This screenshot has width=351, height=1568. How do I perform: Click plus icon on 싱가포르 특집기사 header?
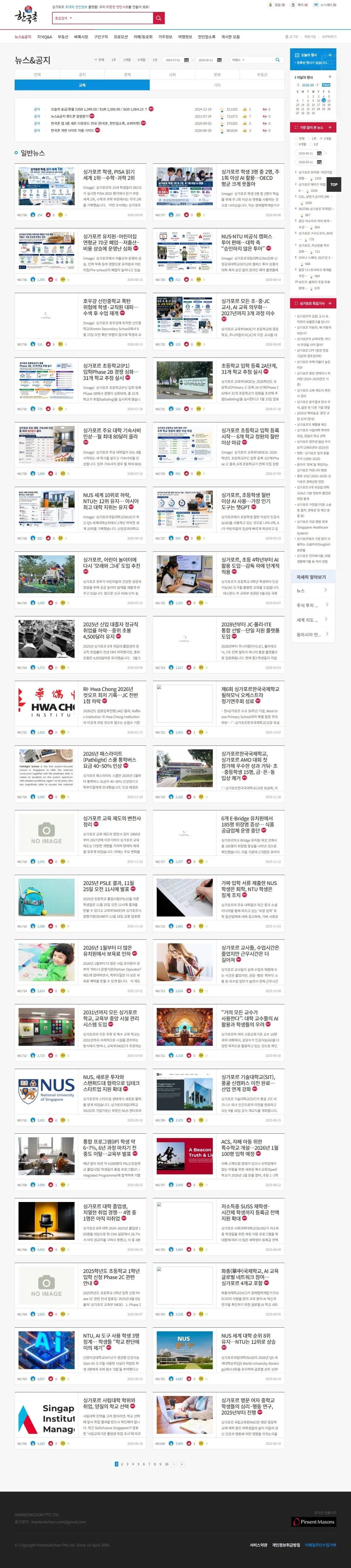[x=330, y=303]
